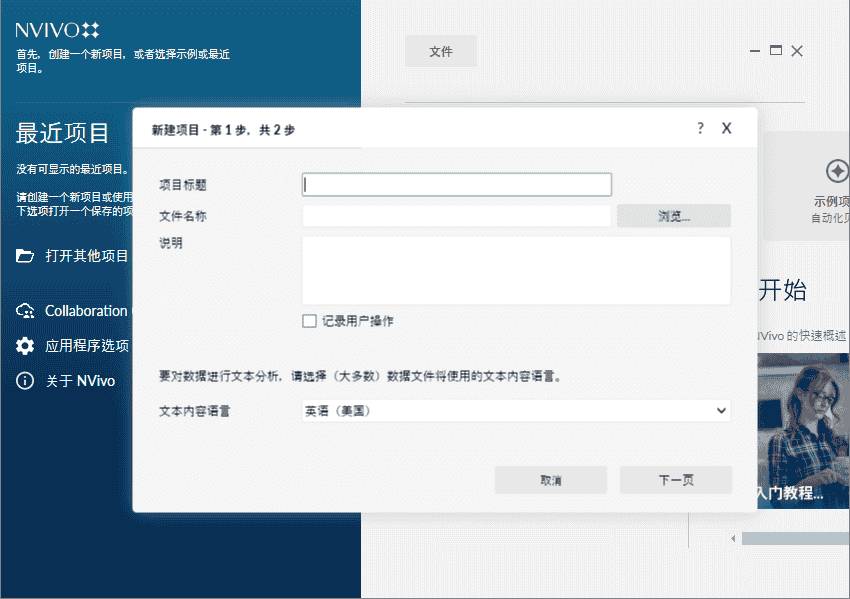Open 关于 NVivo in the sidebar
Viewport: 850px width, 599px height.
click(x=80, y=381)
